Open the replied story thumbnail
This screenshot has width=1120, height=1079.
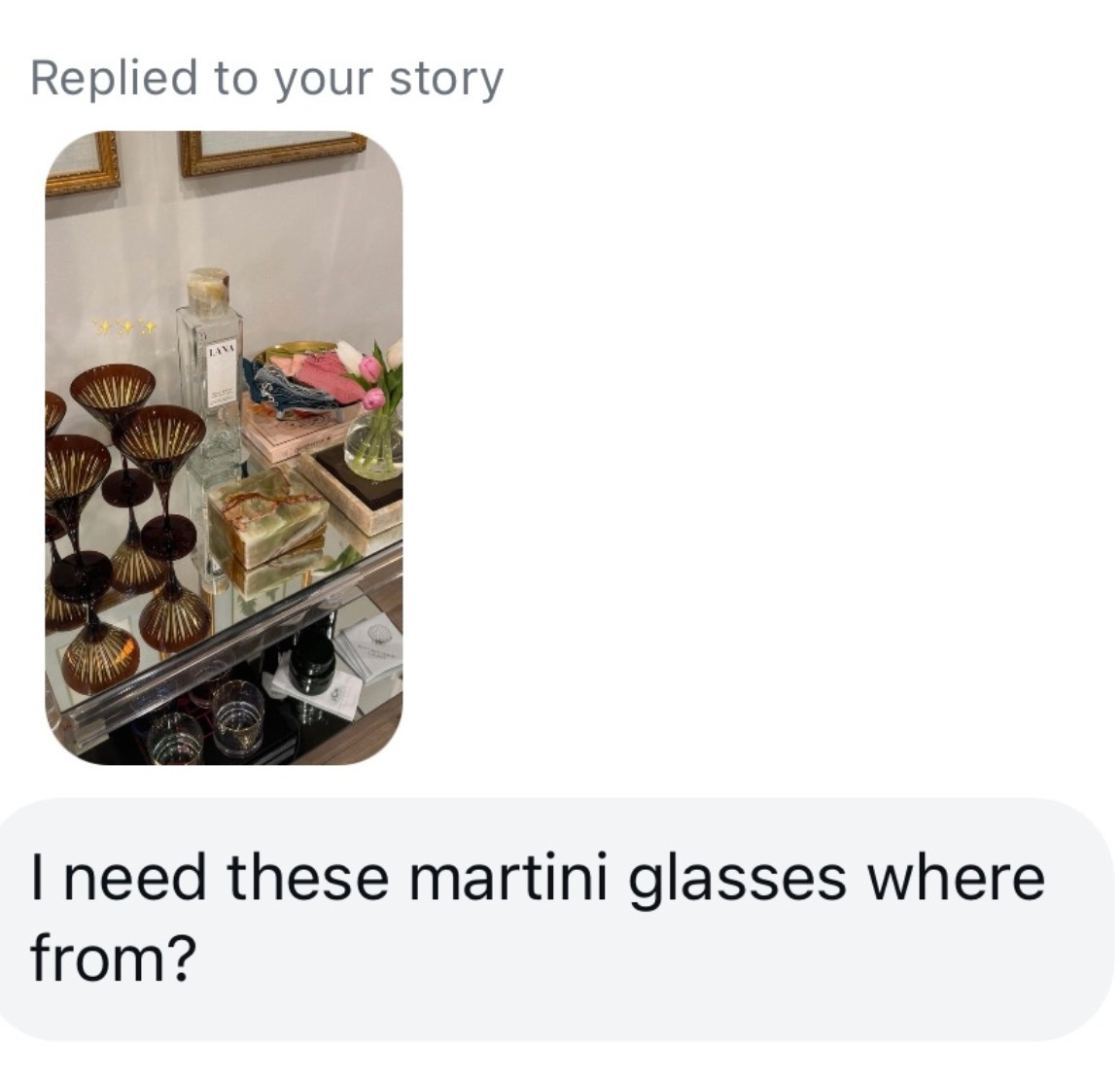[224, 447]
